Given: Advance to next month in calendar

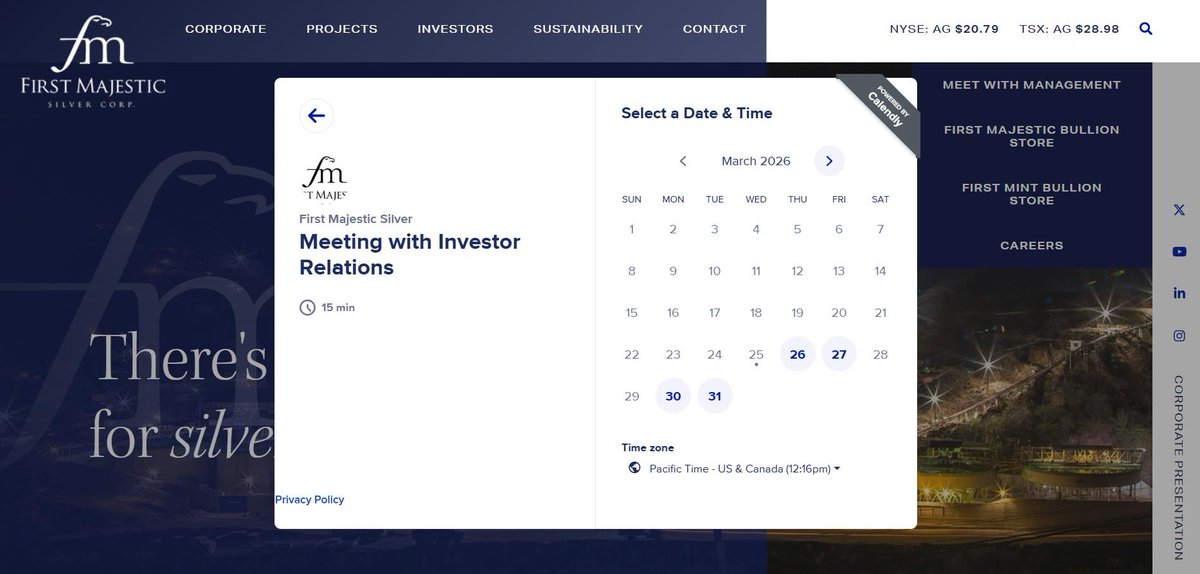Looking at the screenshot, I should tap(829, 161).
